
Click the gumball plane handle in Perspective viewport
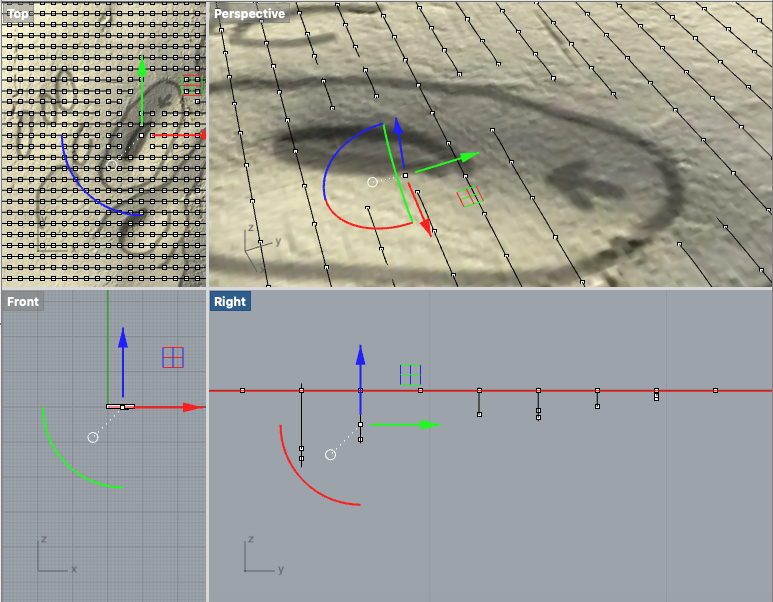tap(470, 196)
